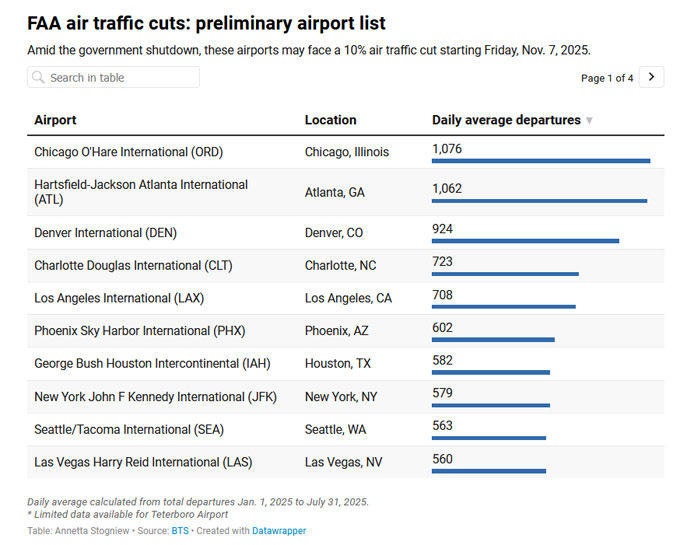The image size is (680, 545).
Task: Sort by Daily average departures header
Action: tap(506, 120)
